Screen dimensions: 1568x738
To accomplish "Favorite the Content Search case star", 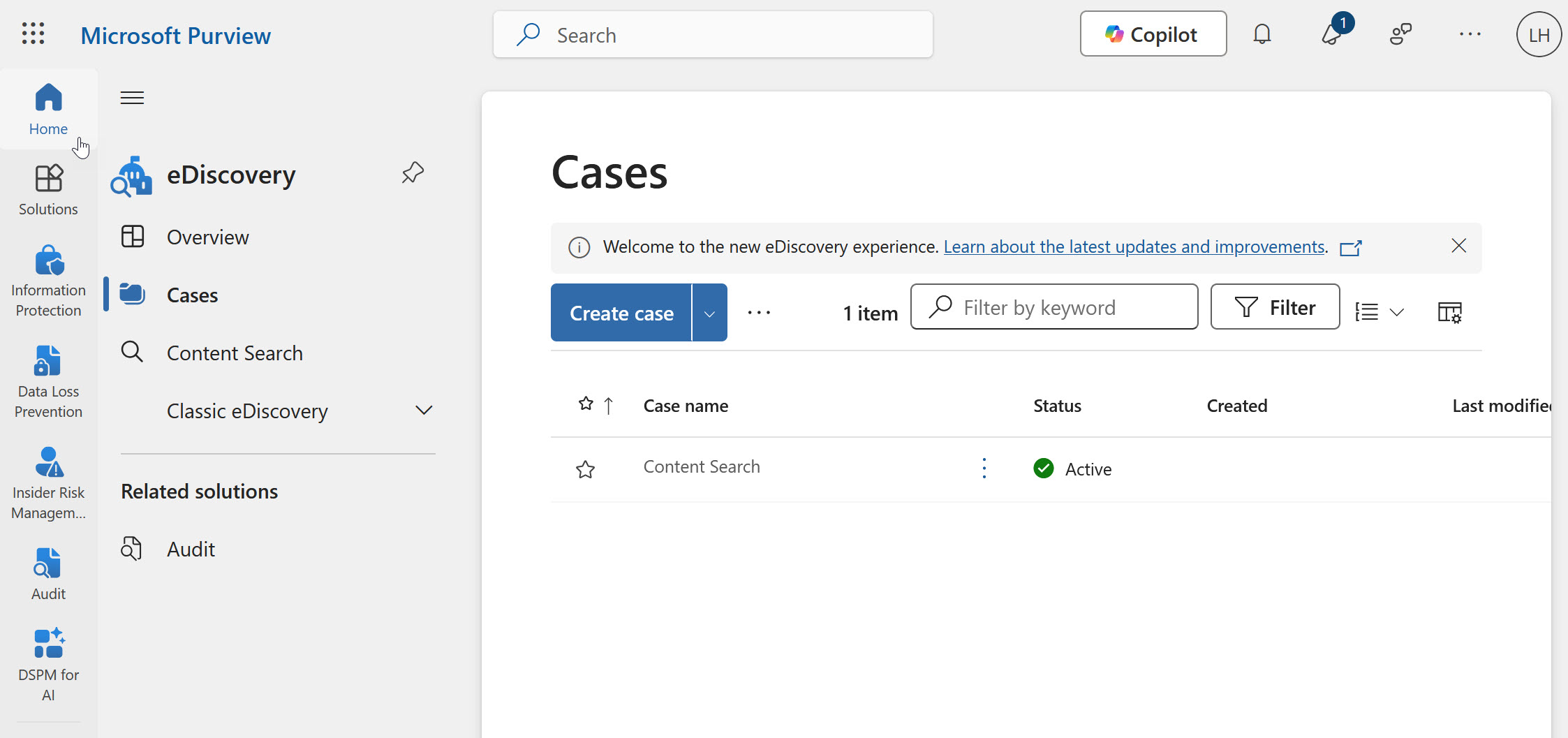I will click(585, 469).
